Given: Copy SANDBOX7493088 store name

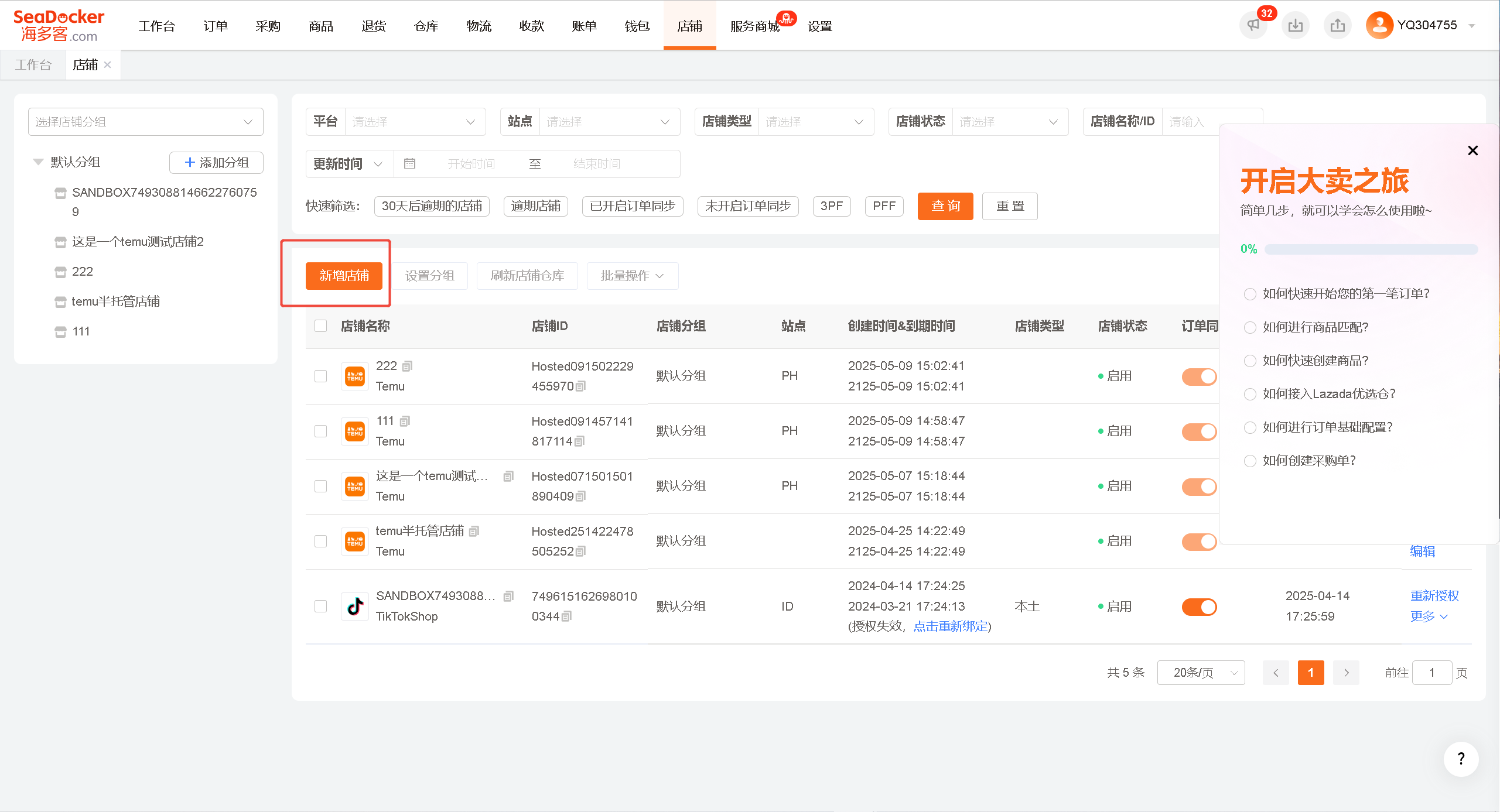Looking at the screenshot, I should (x=508, y=596).
